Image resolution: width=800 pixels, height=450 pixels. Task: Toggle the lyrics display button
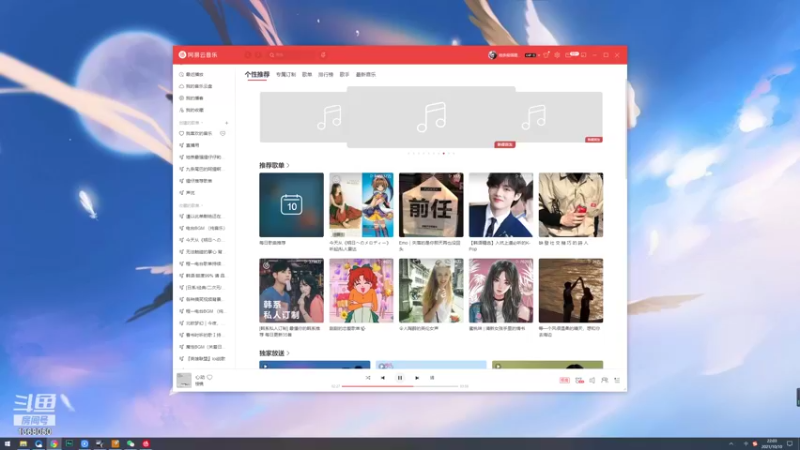point(432,378)
